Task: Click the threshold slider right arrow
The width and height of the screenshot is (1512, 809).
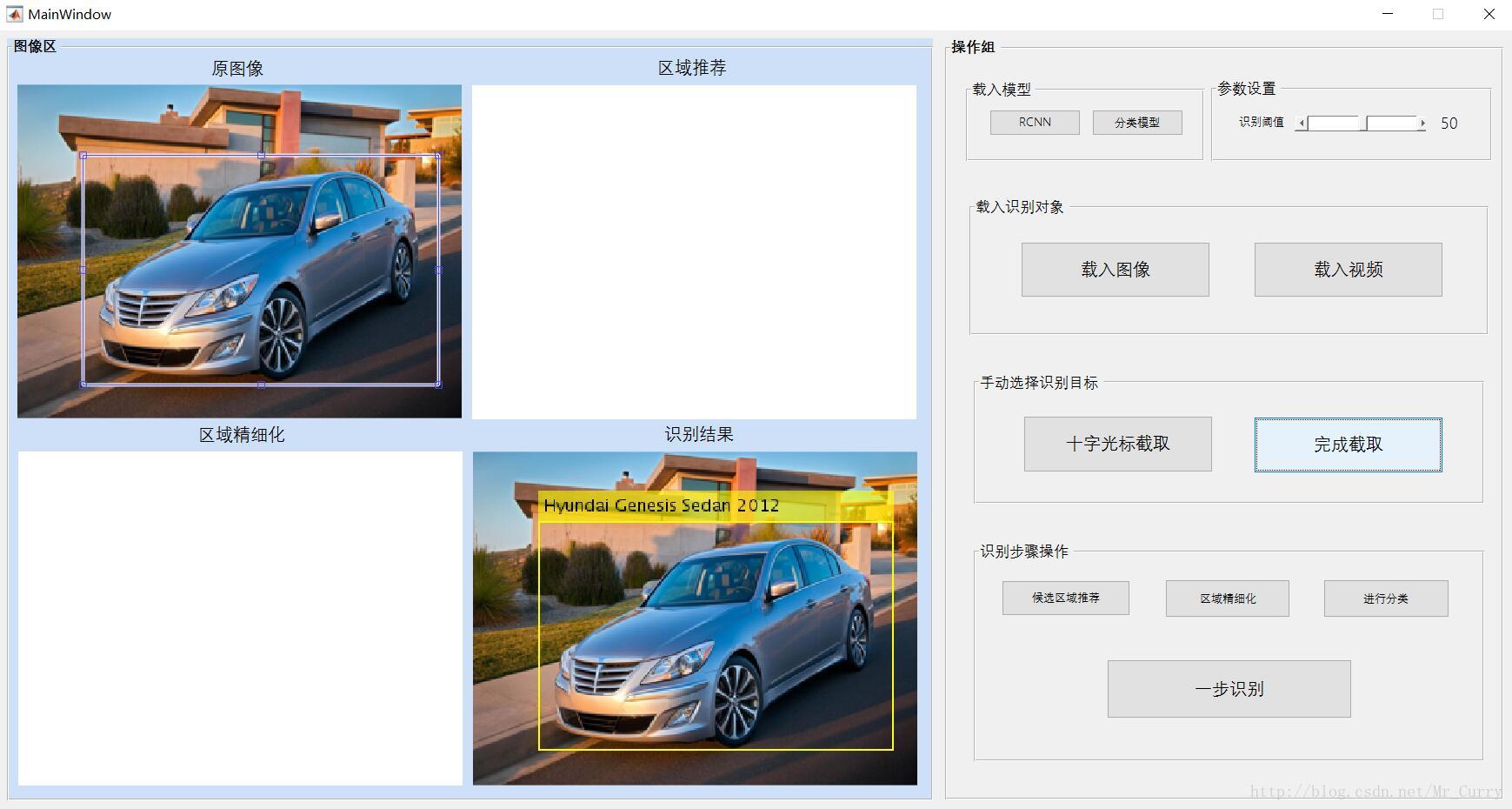Action: click(x=1422, y=124)
